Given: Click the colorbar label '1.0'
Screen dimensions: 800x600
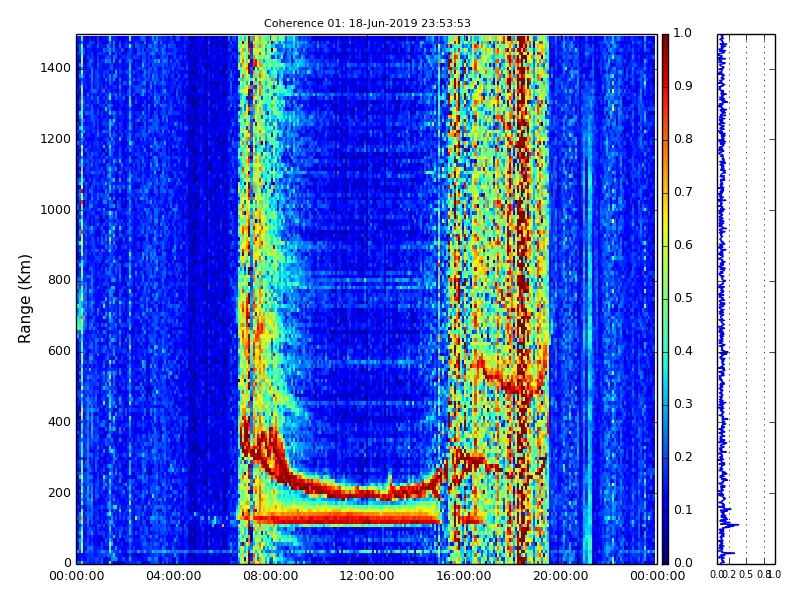Looking at the screenshot, I should click(x=683, y=33).
